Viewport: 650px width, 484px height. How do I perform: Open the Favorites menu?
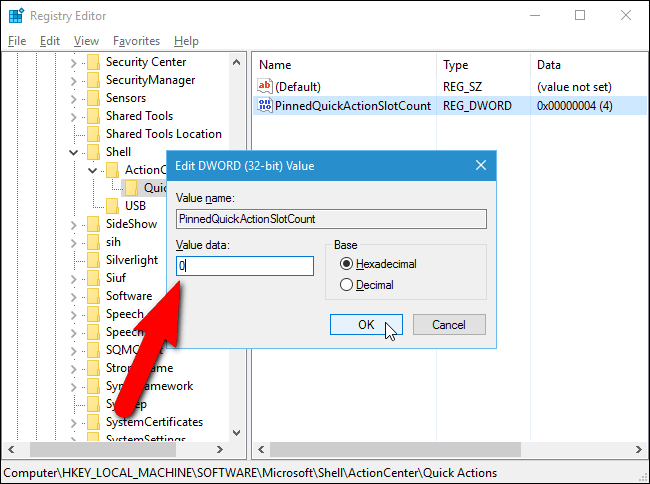(x=136, y=41)
